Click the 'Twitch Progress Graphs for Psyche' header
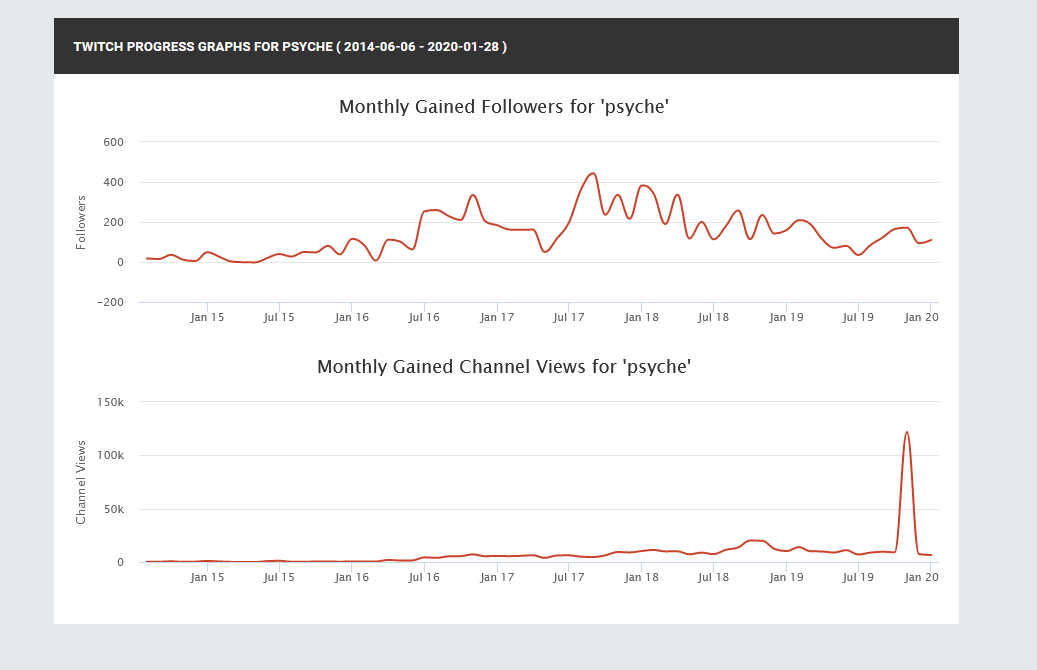1037x670 pixels. point(290,47)
